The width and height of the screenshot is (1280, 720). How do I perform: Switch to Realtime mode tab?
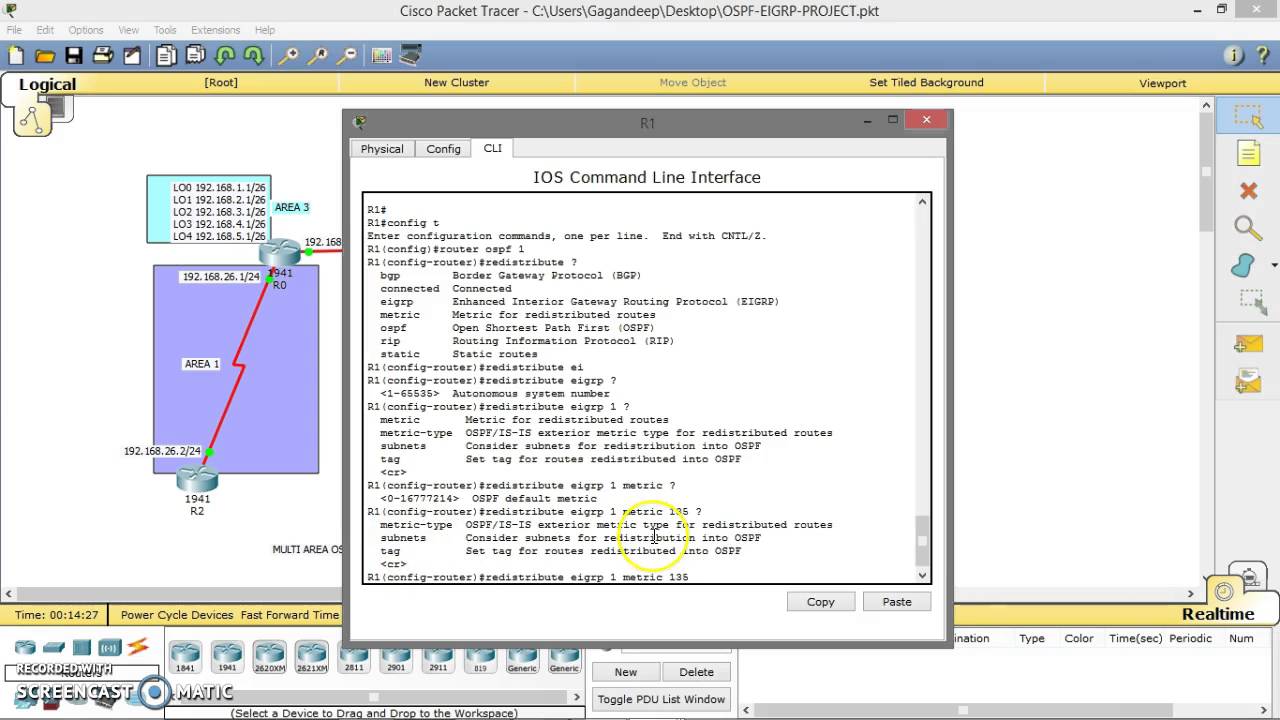(1218, 614)
